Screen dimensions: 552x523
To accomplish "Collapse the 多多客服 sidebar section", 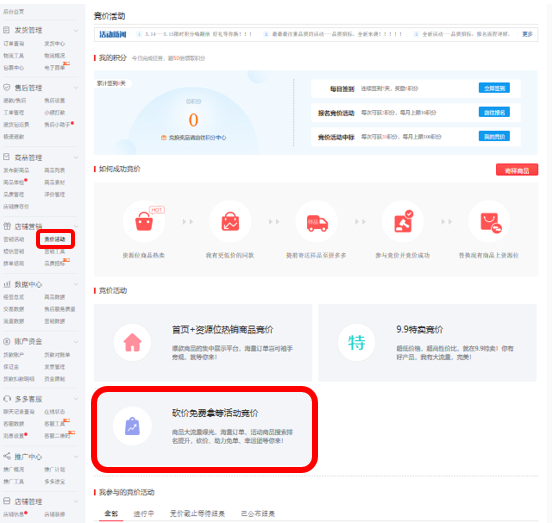I will point(76,399).
